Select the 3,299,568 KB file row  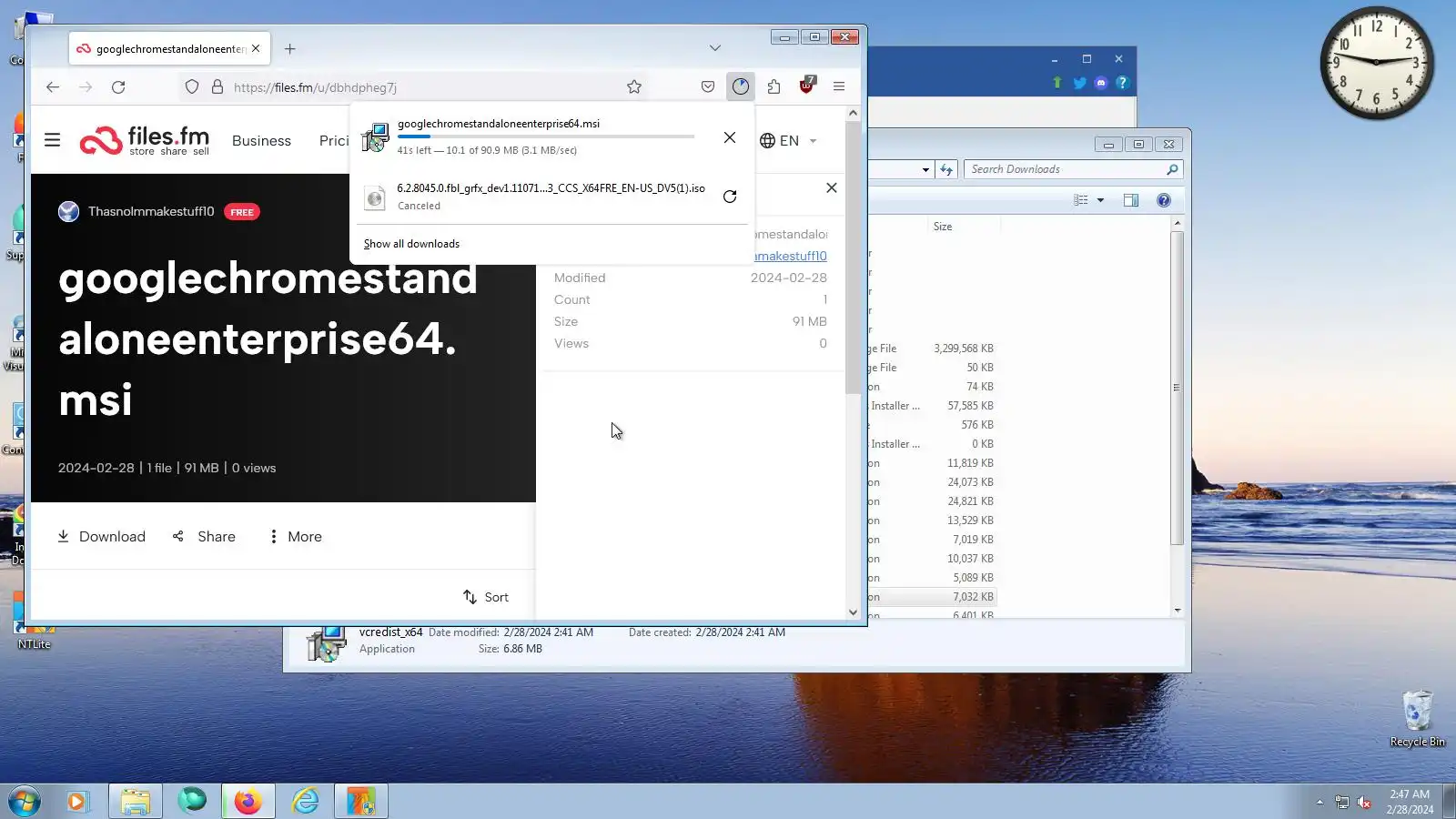[x=932, y=349]
